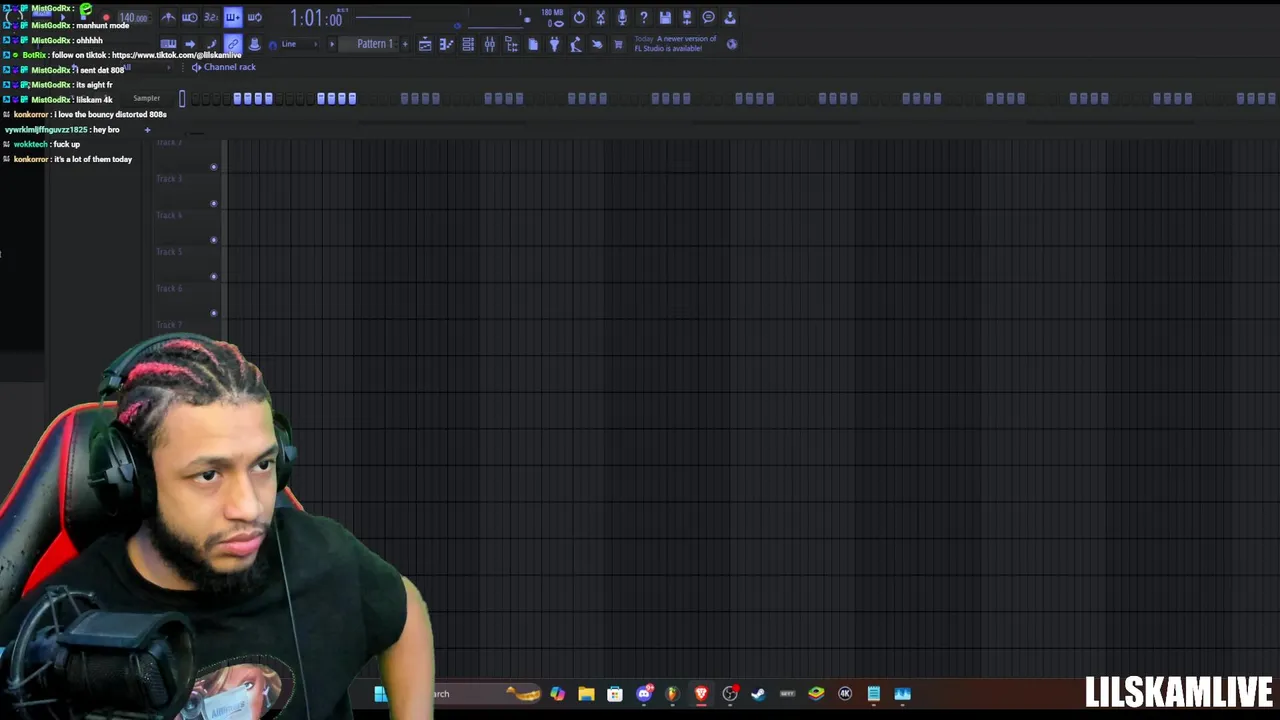Click the main volume slider
Viewport: 1280px width, 720px height.
click(383, 18)
